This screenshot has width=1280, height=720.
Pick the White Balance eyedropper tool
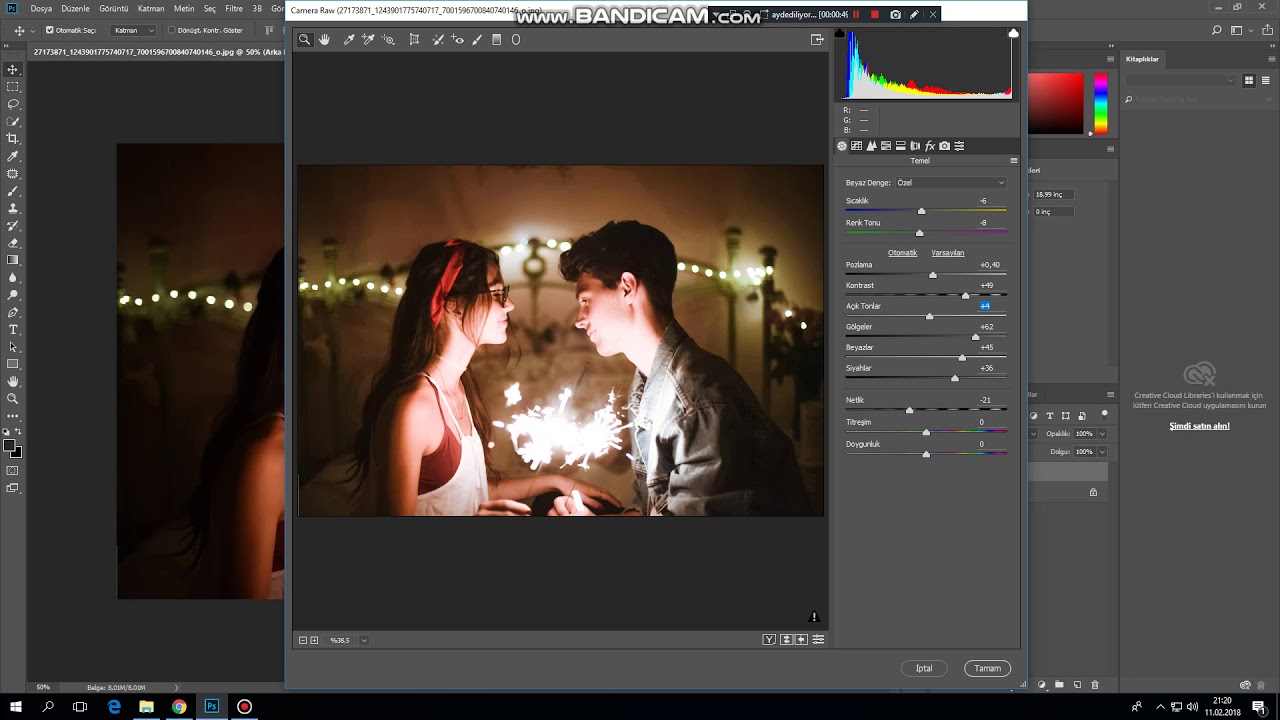click(x=349, y=40)
